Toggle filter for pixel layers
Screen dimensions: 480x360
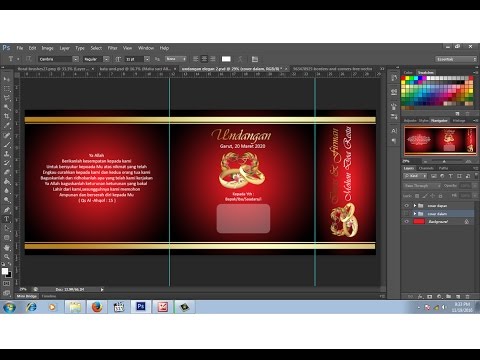(434, 176)
